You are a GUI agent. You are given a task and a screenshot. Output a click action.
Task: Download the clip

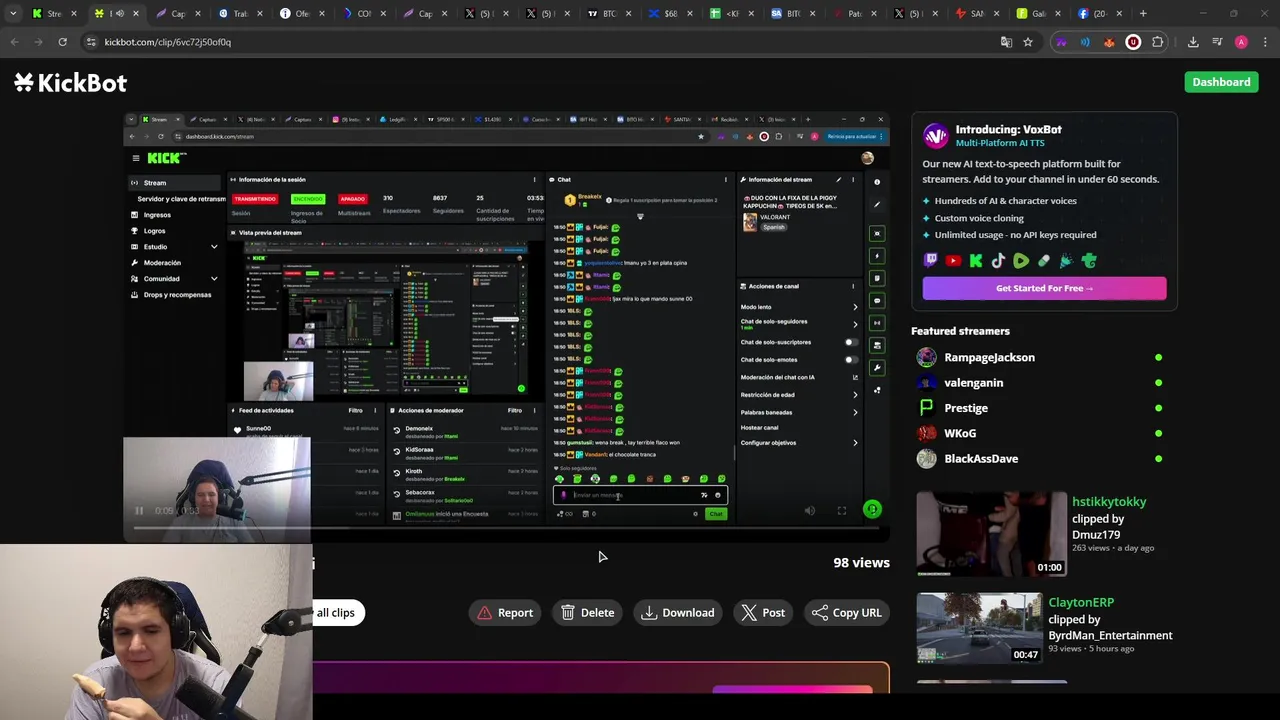coord(678,613)
